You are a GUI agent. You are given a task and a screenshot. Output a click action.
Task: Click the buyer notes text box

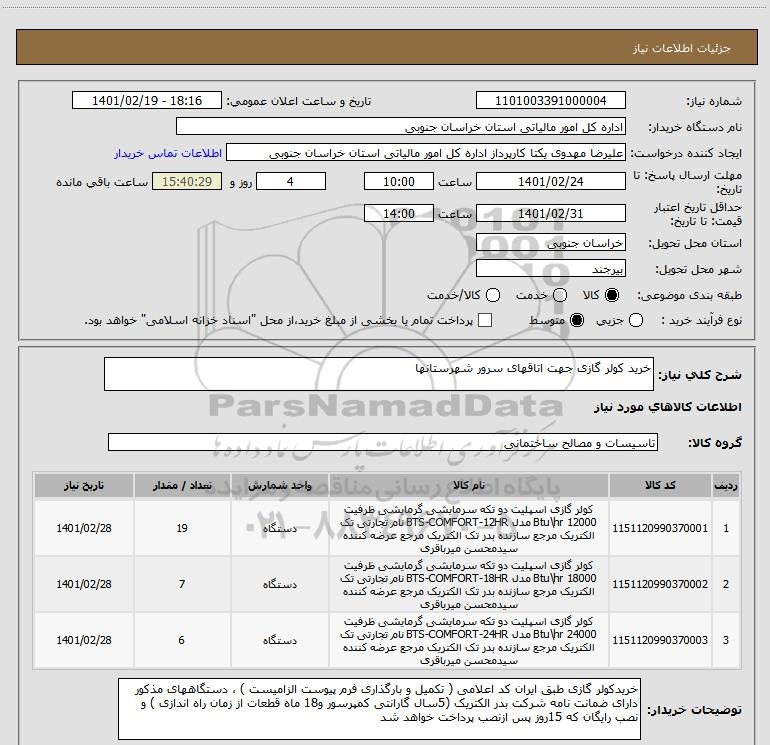tap(379, 709)
